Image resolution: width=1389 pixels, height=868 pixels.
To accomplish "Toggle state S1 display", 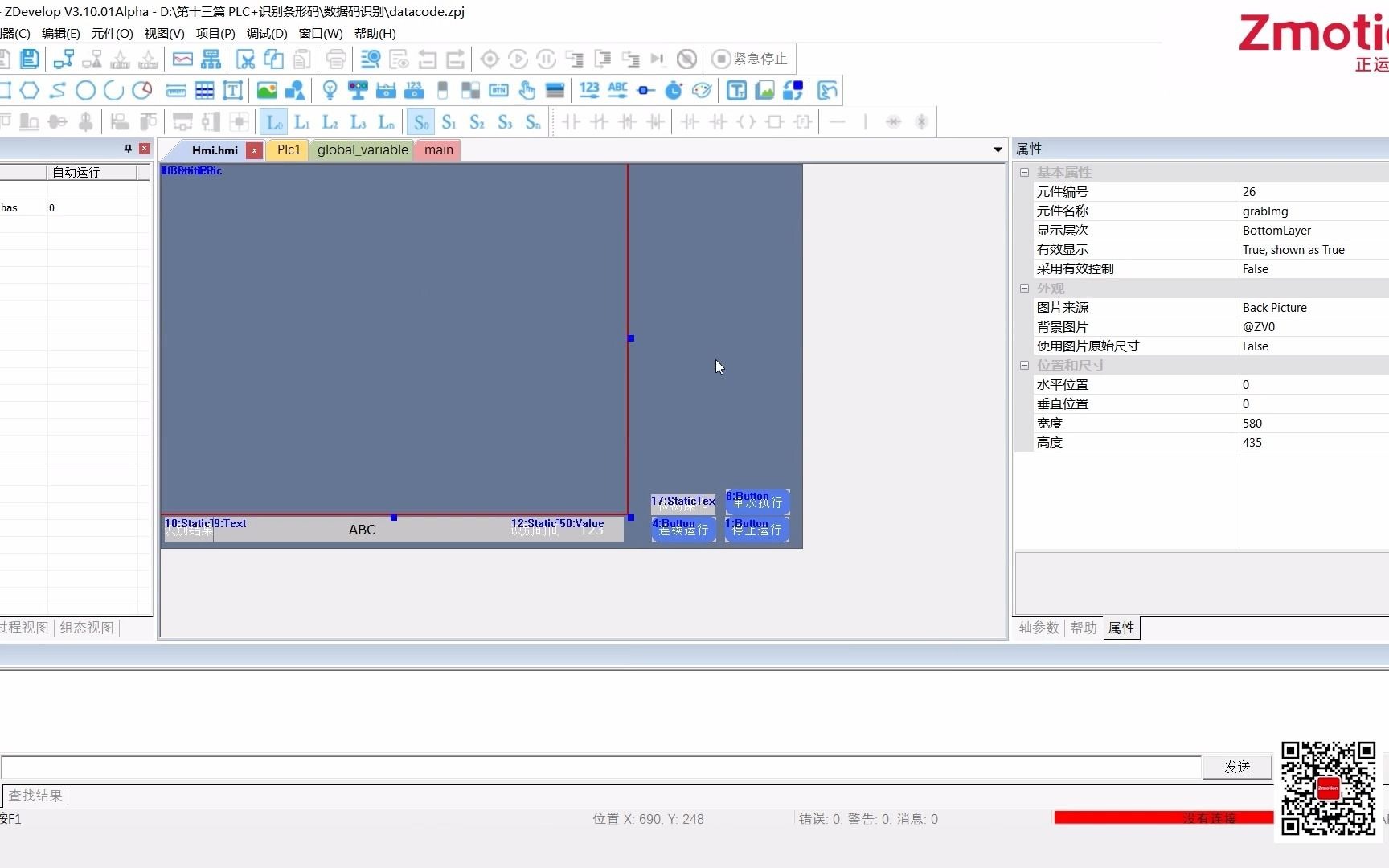I will pos(449,122).
